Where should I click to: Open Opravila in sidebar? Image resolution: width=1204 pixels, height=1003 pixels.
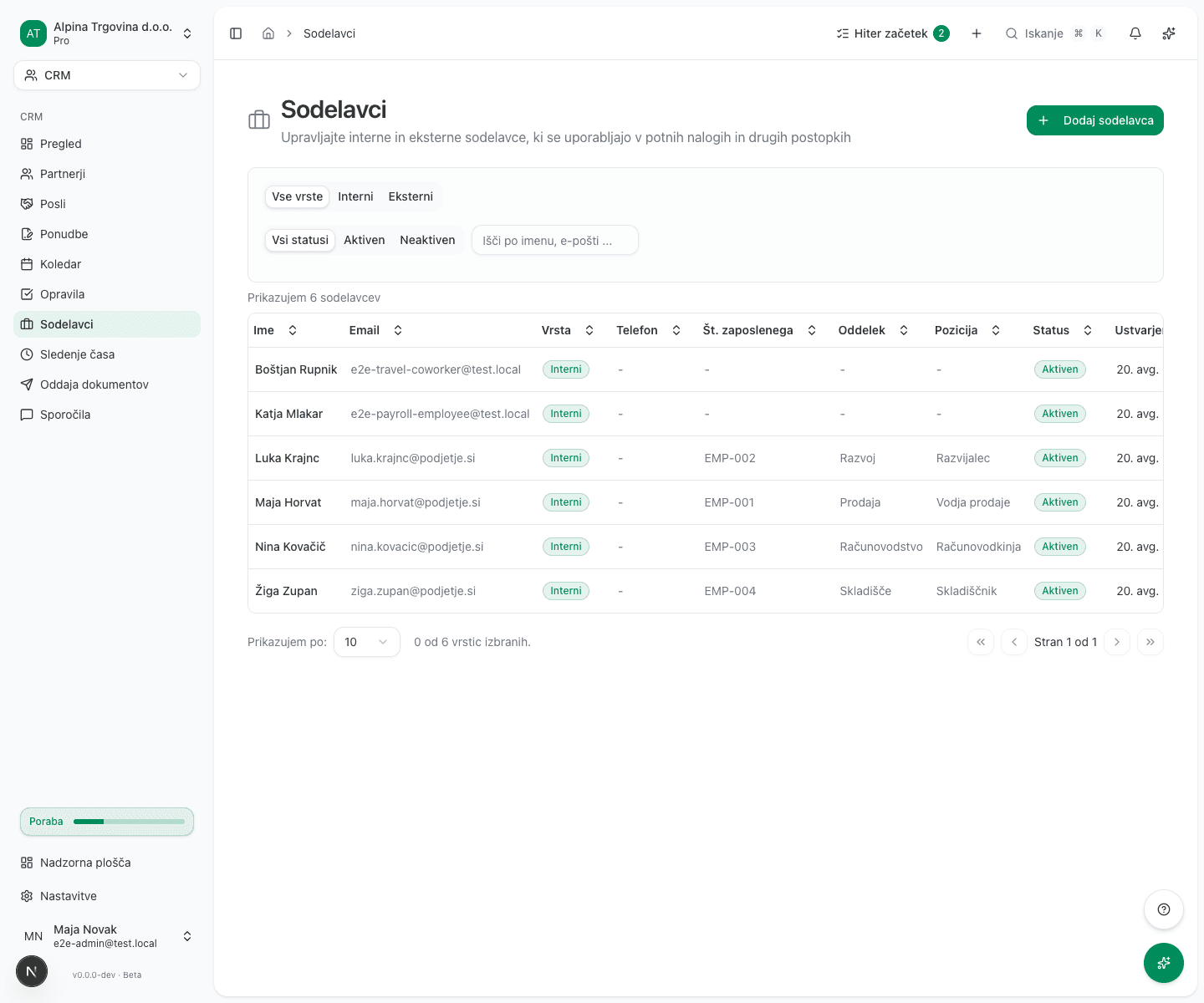point(107,294)
